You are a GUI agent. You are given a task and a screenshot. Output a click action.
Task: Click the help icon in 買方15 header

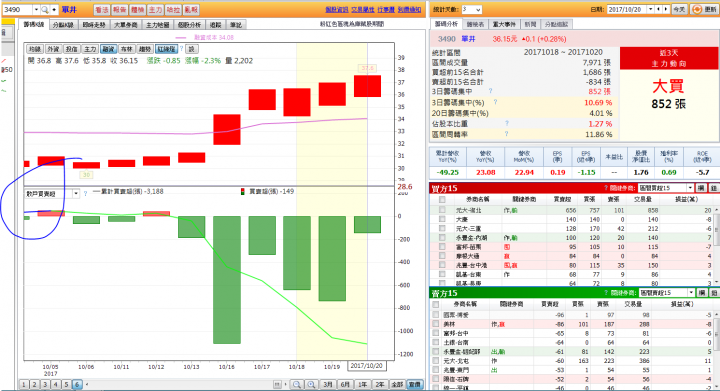[x=606, y=188]
